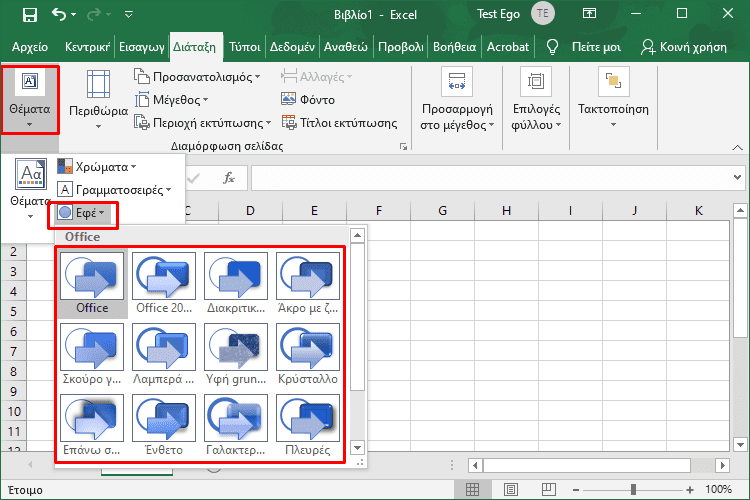Select the Υφή grun... effect thumbnail

[x=236, y=355]
